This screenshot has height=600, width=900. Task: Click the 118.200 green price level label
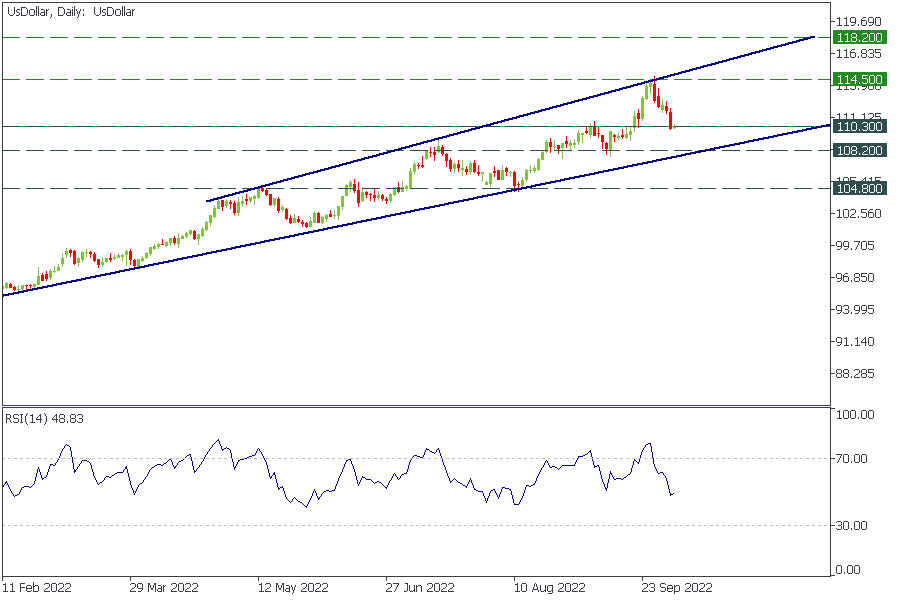click(x=858, y=37)
